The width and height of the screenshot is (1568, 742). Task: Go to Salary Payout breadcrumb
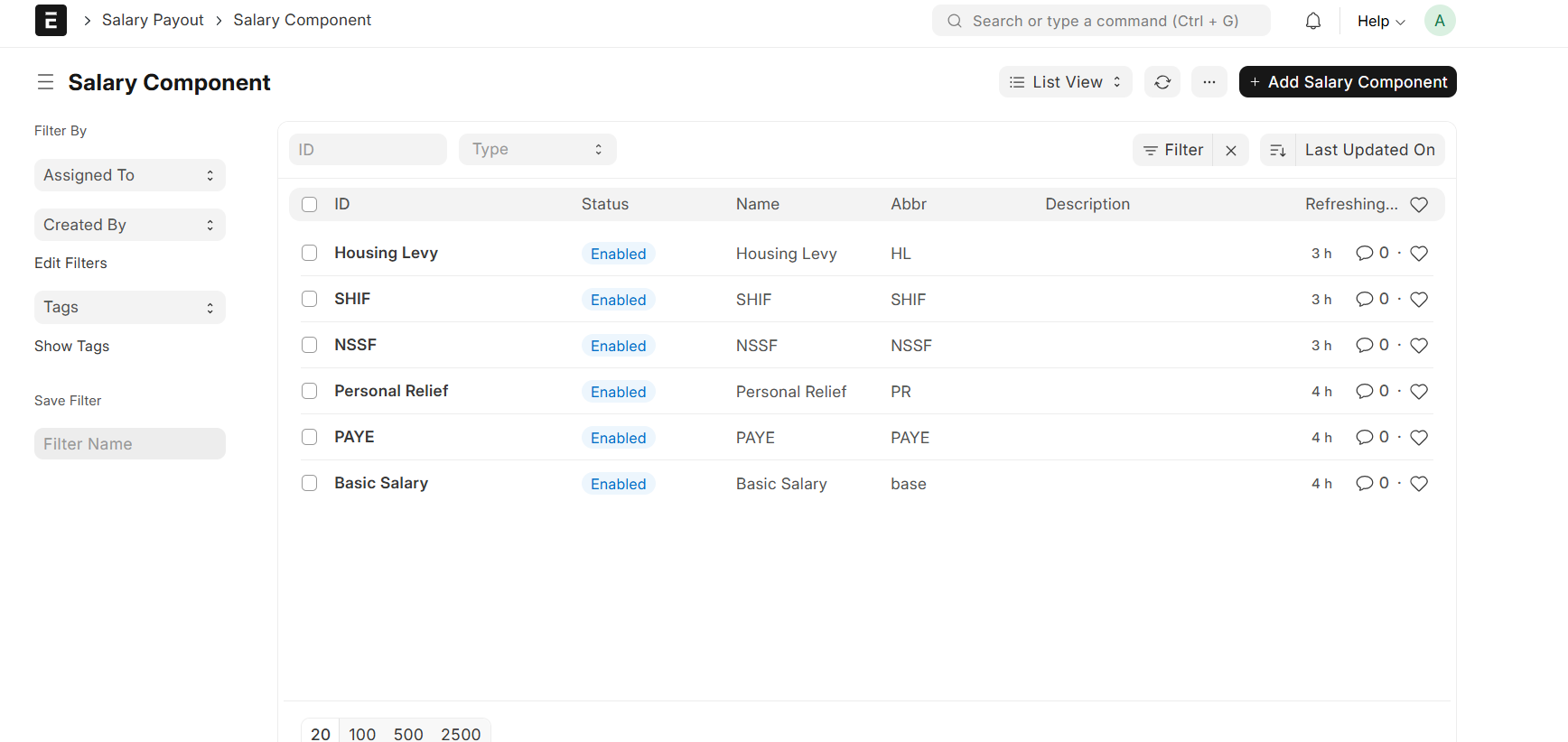click(x=153, y=20)
